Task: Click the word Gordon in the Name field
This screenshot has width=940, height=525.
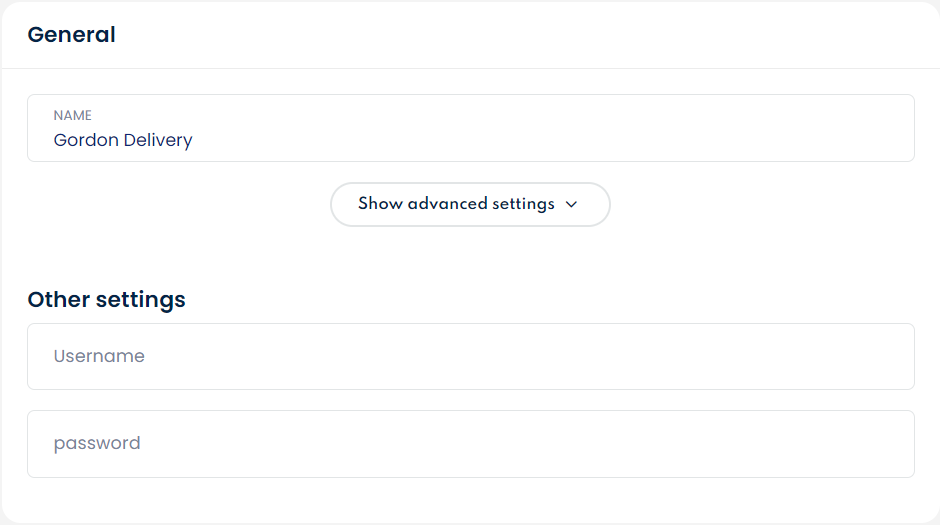Action: pos(86,140)
